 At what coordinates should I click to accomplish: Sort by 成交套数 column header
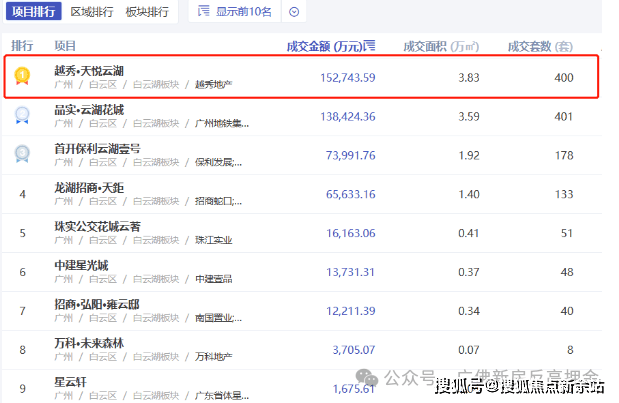pyautogui.click(x=540, y=46)
